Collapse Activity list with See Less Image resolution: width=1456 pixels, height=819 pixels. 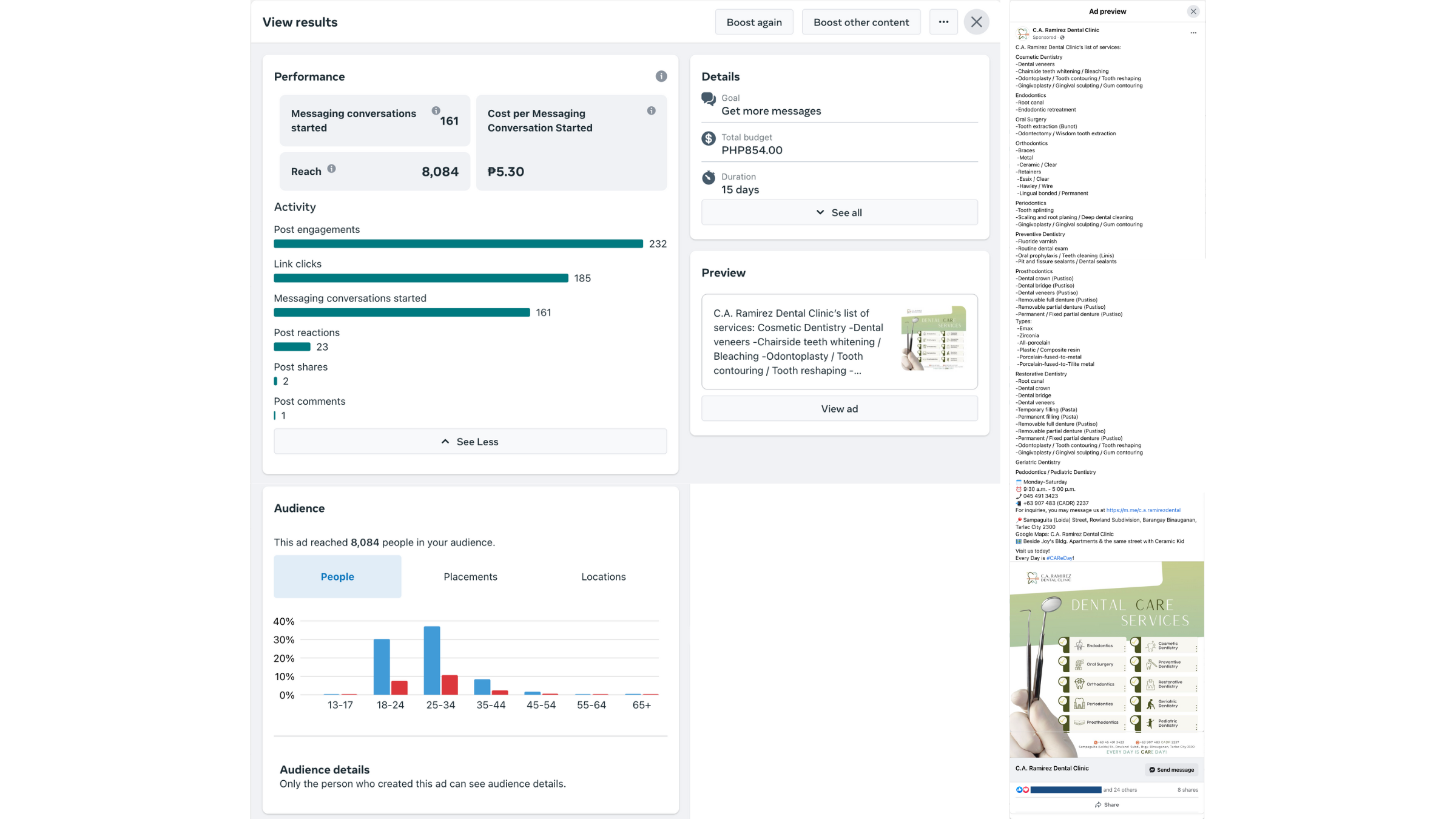pos(470,442)
